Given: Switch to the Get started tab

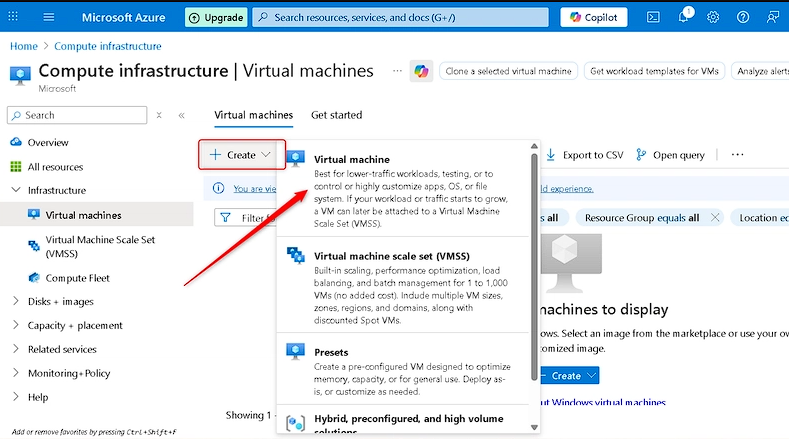Looking at the screenshot, I should 336,115.
